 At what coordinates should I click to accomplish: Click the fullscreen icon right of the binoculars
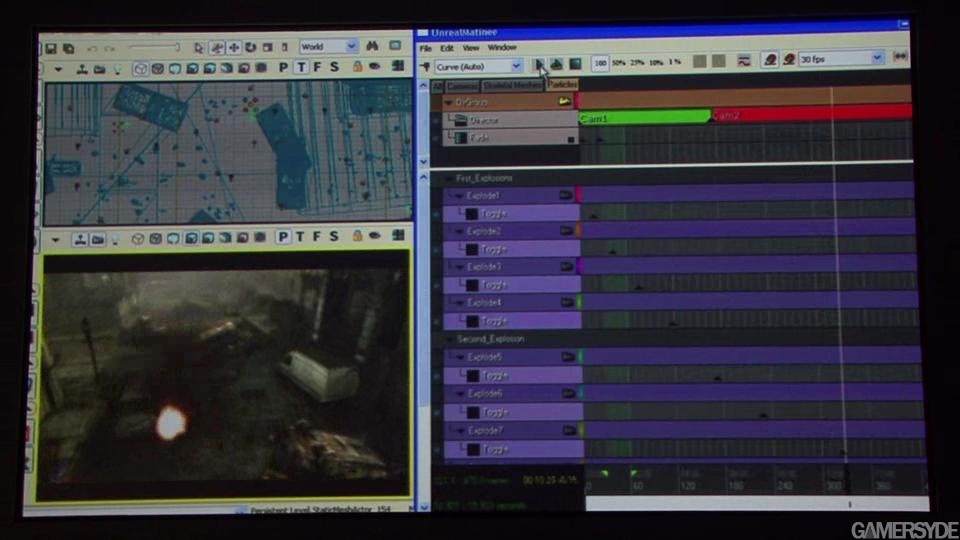[396, 46]
